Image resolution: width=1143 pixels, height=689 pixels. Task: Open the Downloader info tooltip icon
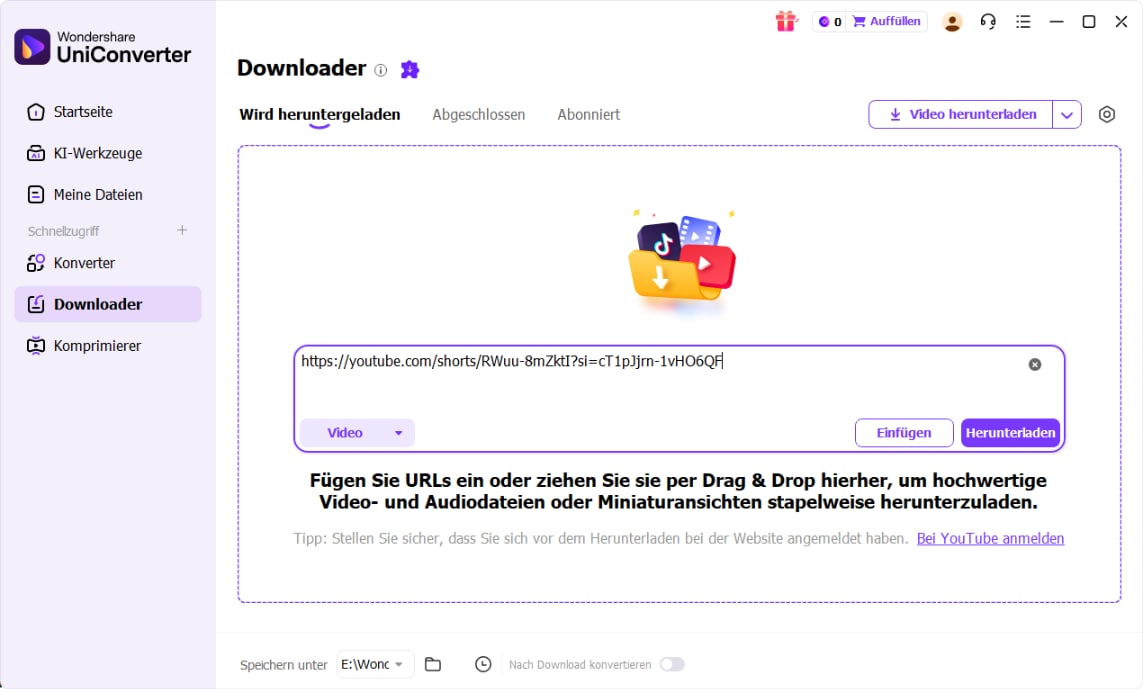pyautogui.click(x=380, y=70)
